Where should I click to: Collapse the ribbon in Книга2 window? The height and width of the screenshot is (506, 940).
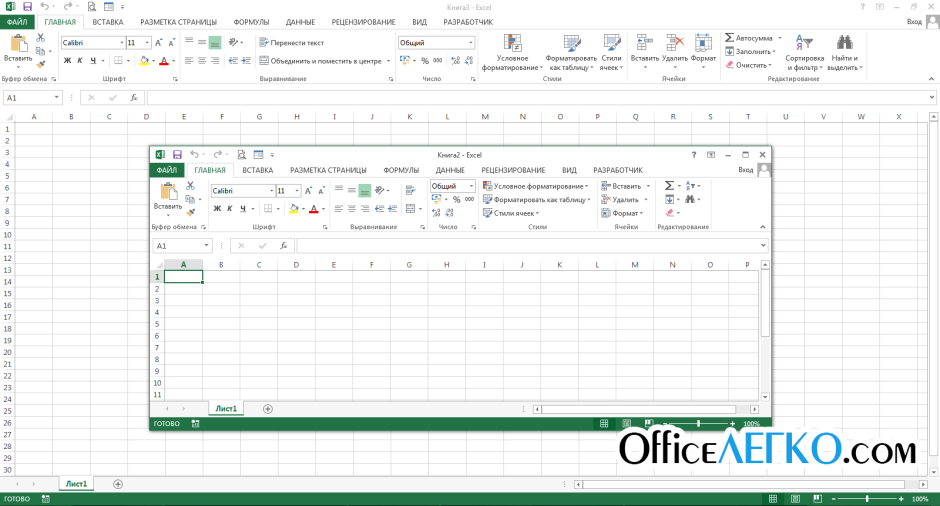click(763, 227)
